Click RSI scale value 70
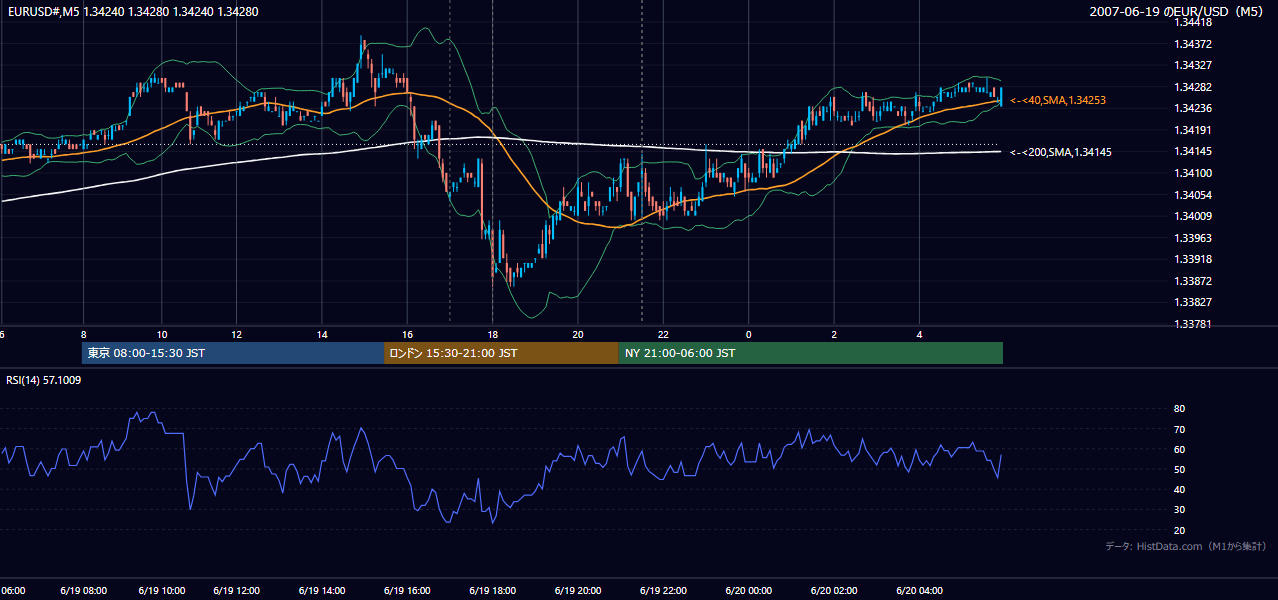Screen dimensions: 1278x600 click(1180, 429)
